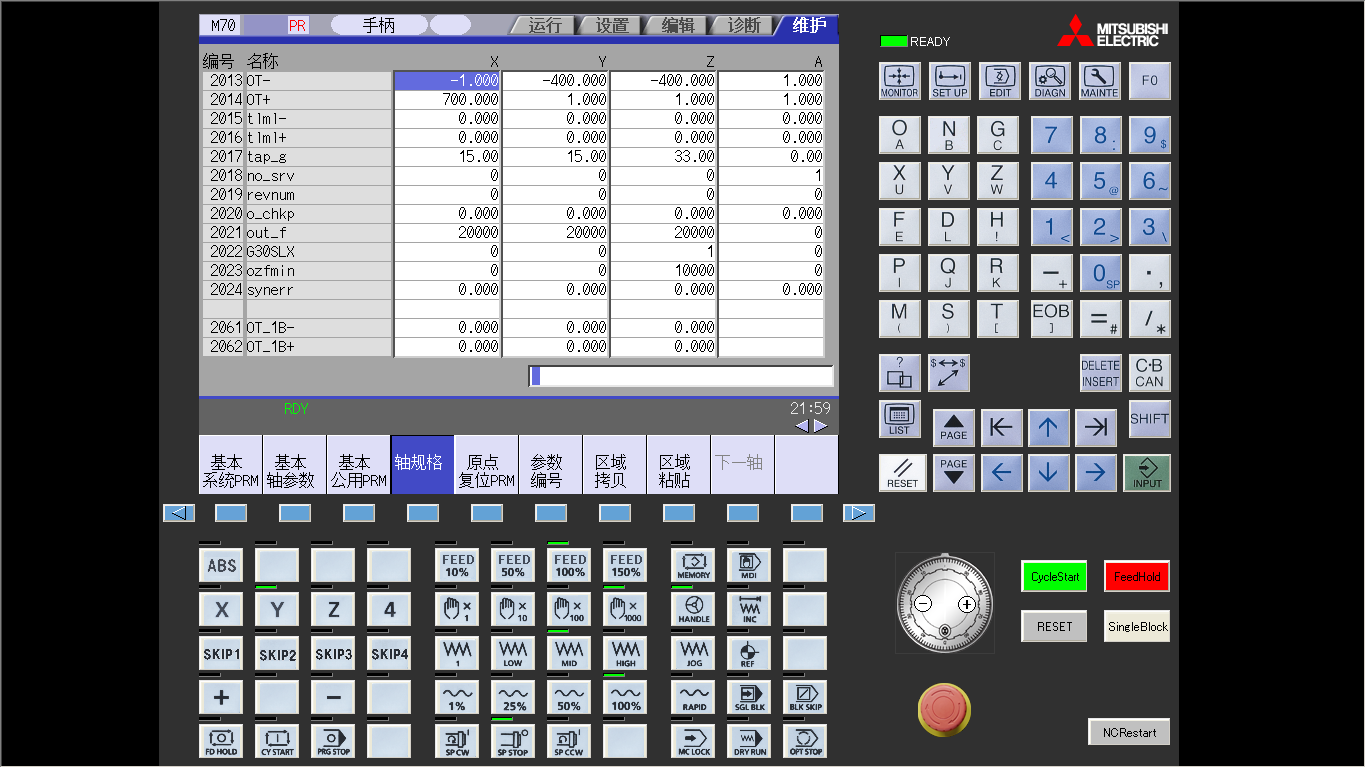Select handle multiplier ×100
This screenshot has height=768, width=1366.
coord(569,609)
